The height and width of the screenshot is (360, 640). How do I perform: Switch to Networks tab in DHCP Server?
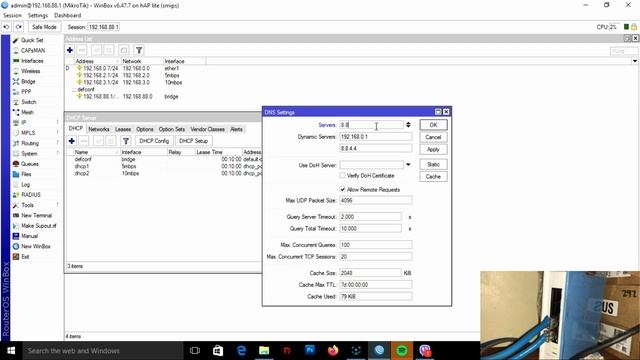(99, 129)
